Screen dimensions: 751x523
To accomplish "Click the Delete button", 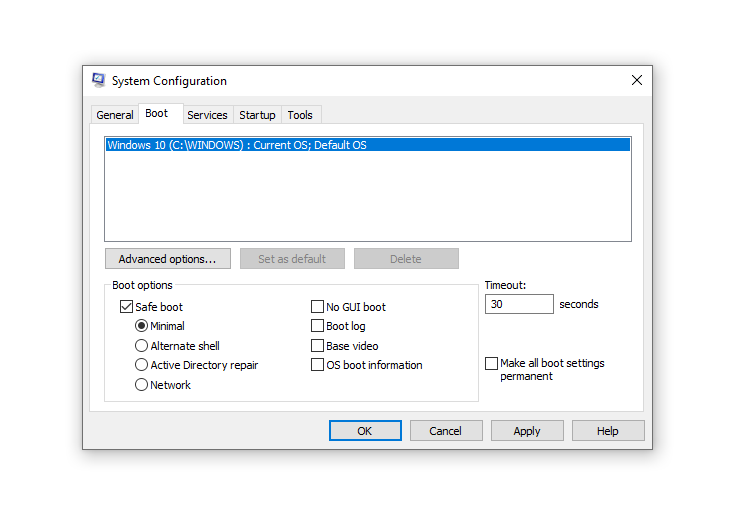I will click(406, 259).
